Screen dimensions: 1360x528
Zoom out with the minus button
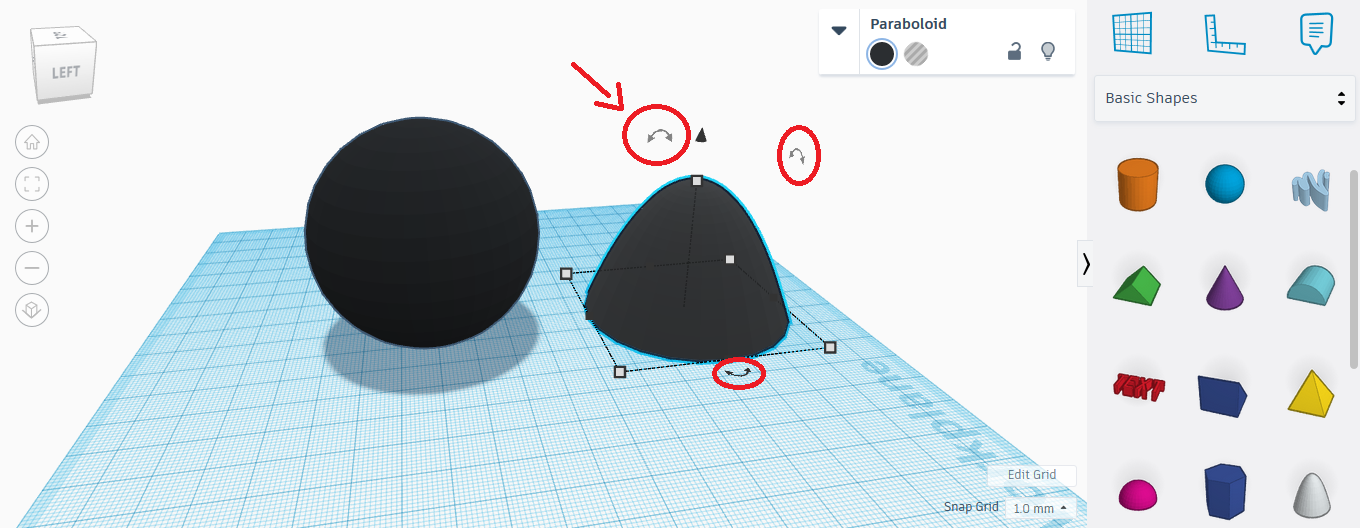click(x=32, y=268)
